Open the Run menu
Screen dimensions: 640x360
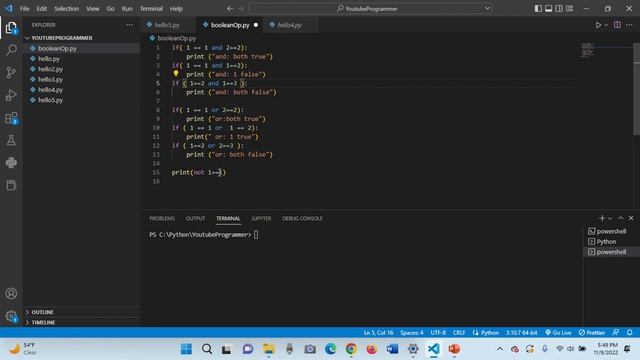(127, 9)
